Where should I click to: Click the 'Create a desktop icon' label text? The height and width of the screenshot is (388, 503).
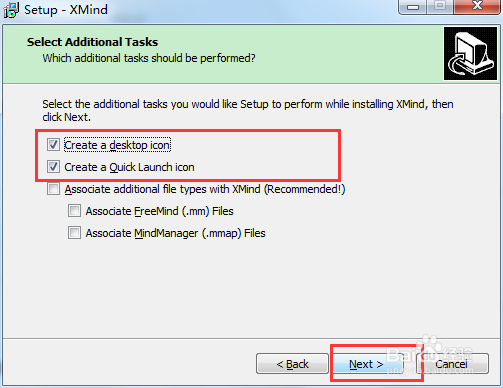[117, 145]
